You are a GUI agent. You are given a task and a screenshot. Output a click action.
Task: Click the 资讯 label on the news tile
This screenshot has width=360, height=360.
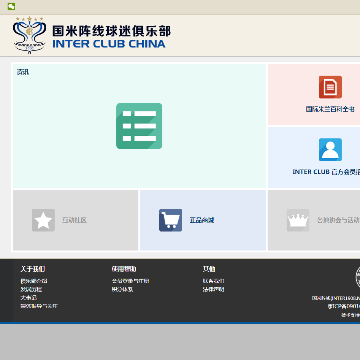click(x=23, y=72)
